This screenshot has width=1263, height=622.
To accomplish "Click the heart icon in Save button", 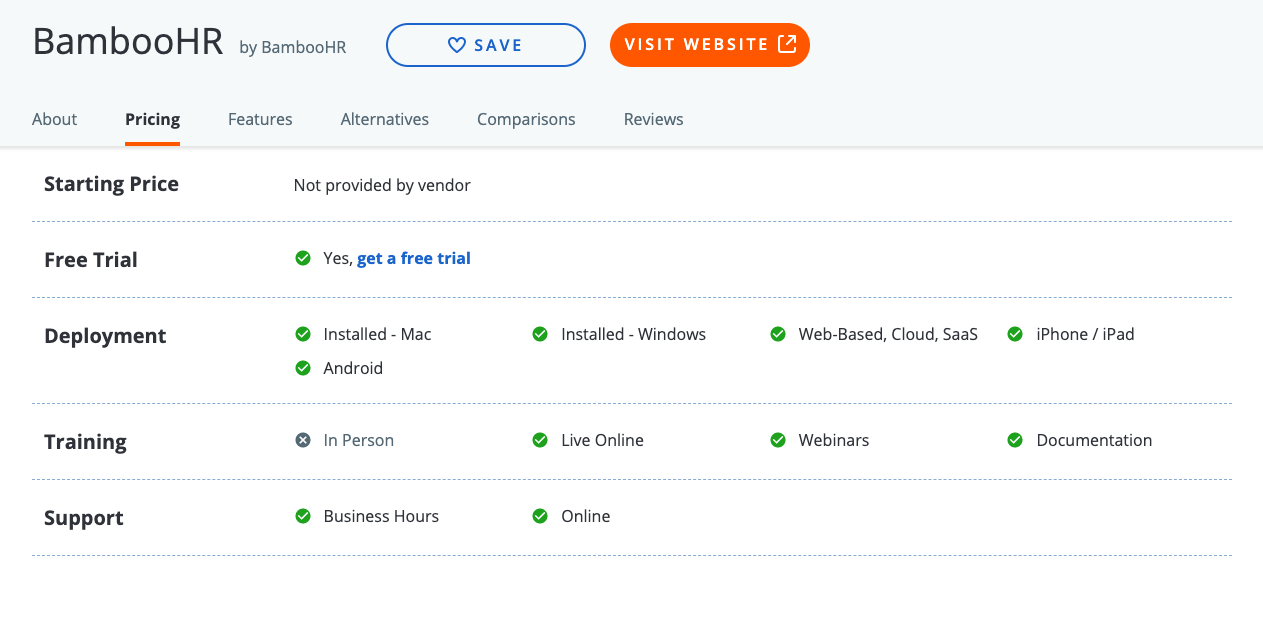I will coord(457,45).
